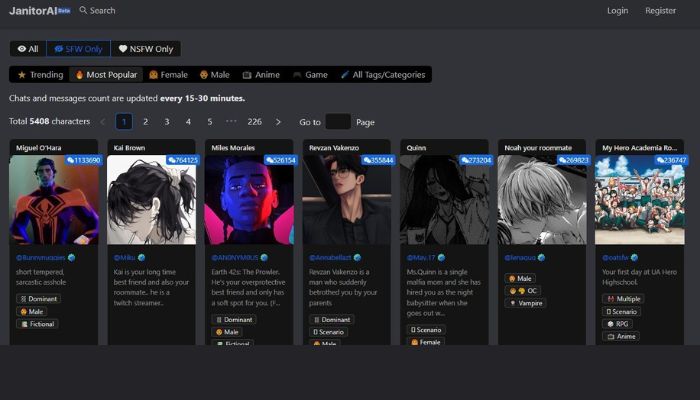Image resolution: width=700 pixels, height=400 pixels.
Task: Open the Register link
Action: (661, 11)
